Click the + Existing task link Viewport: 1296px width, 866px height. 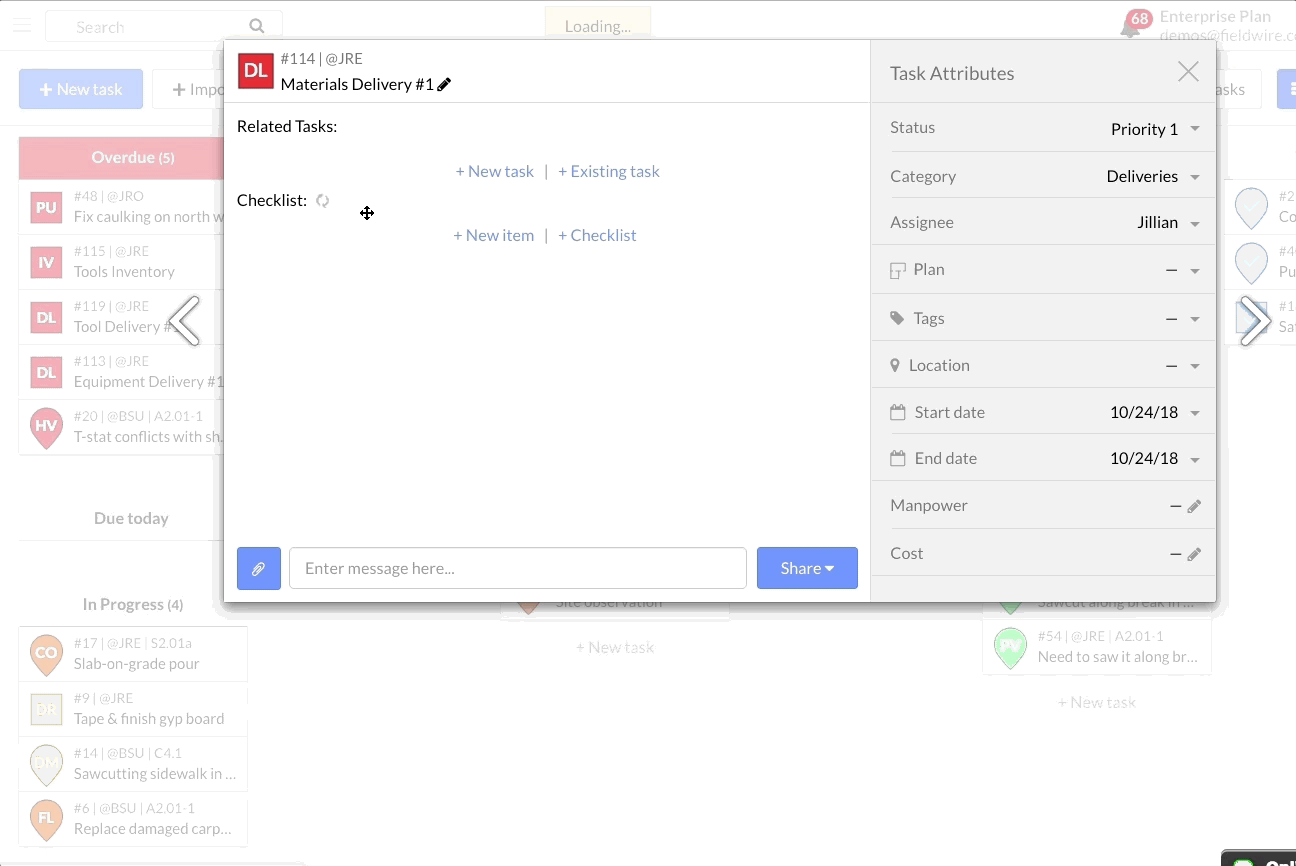[x=608, y=171]
